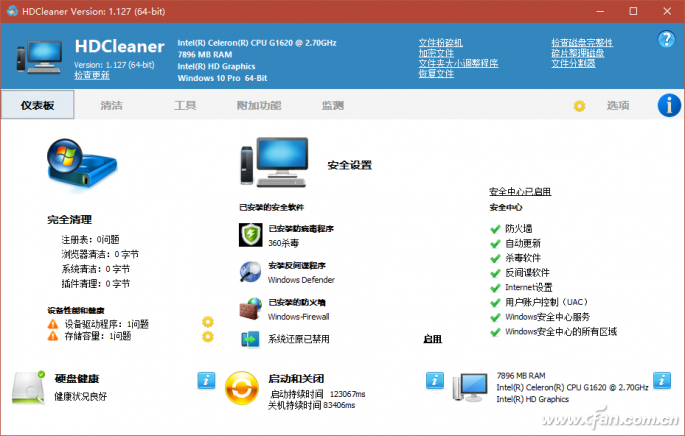Click the magnifier globe anti-spyware icon
This screenshot has height=436, width=685.
pos(250,272)
